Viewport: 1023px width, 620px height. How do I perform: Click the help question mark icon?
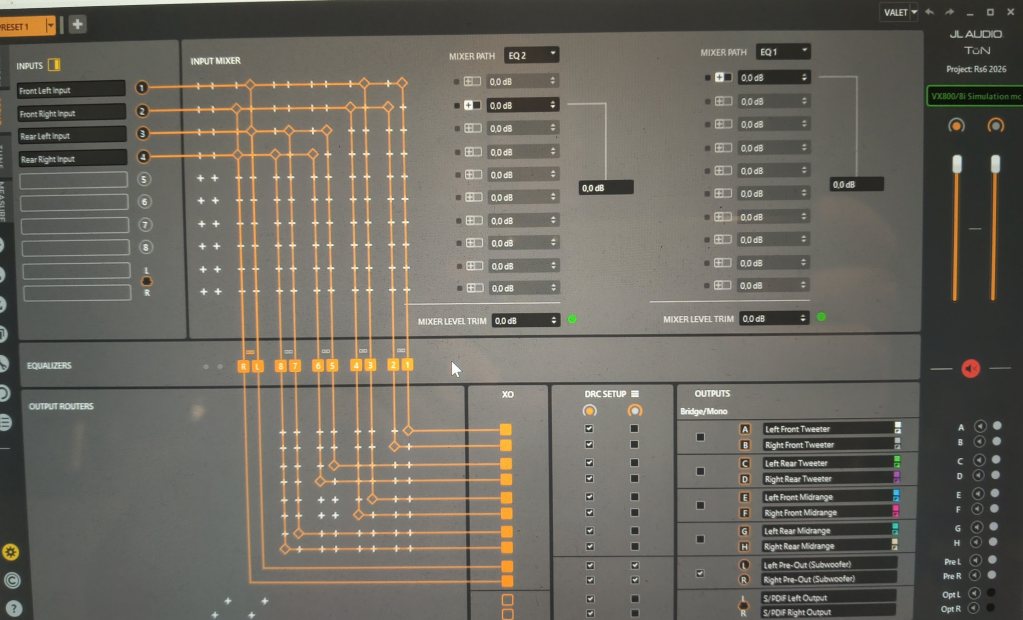coord(10,607)
